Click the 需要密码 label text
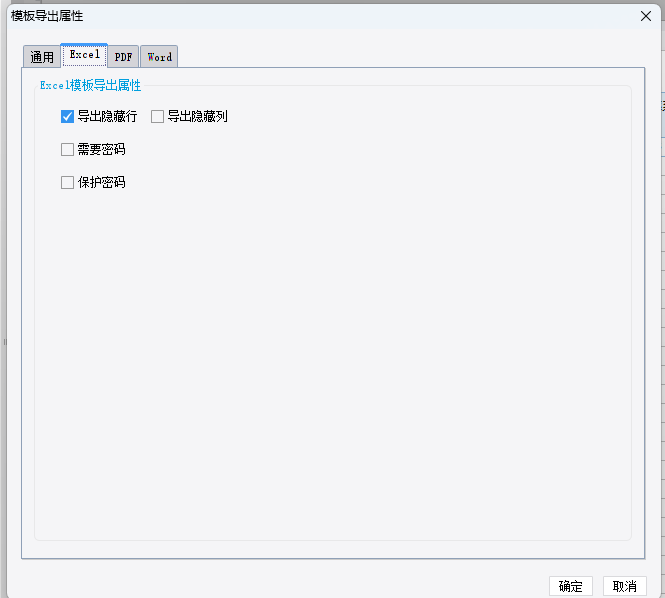665x598 pixels. 101,149
